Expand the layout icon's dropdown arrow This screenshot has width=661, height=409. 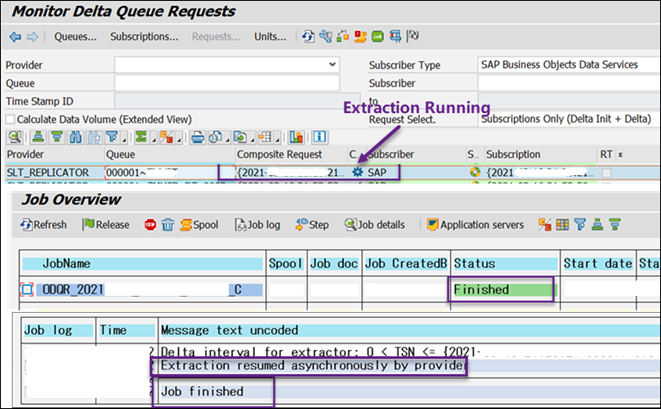pos(277,139)
